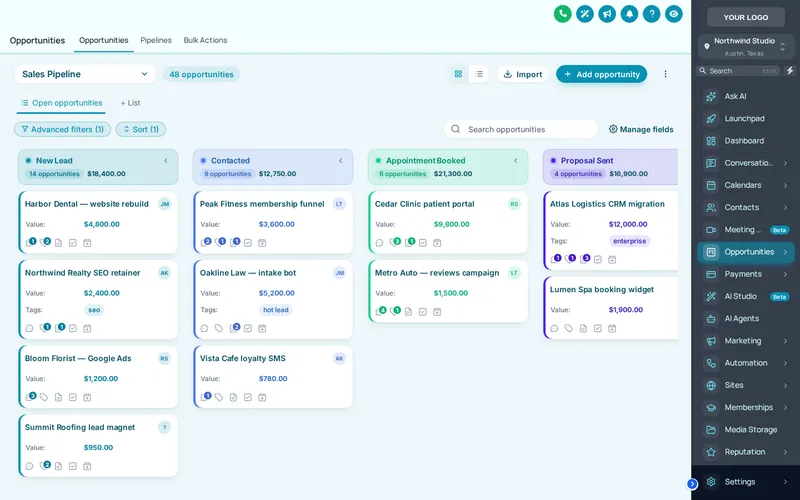
Task: Expand the Marketing sidebar submenu
Action: coord(785,341)
